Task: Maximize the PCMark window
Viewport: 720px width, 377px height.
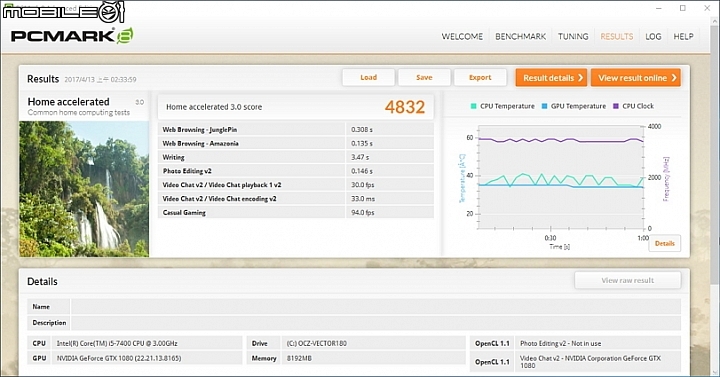Action: point(683,8)
